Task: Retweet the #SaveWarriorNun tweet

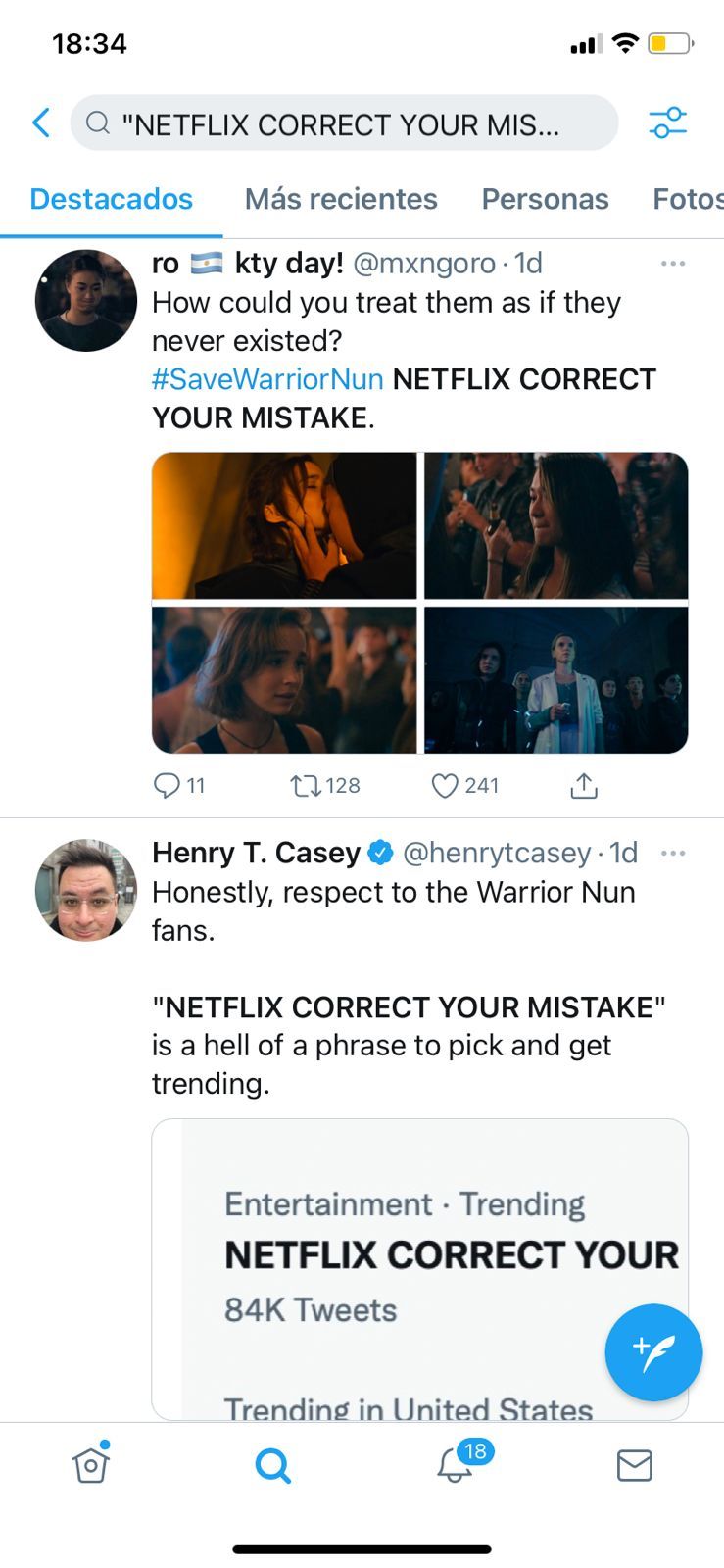Action: tap(306, 785)
